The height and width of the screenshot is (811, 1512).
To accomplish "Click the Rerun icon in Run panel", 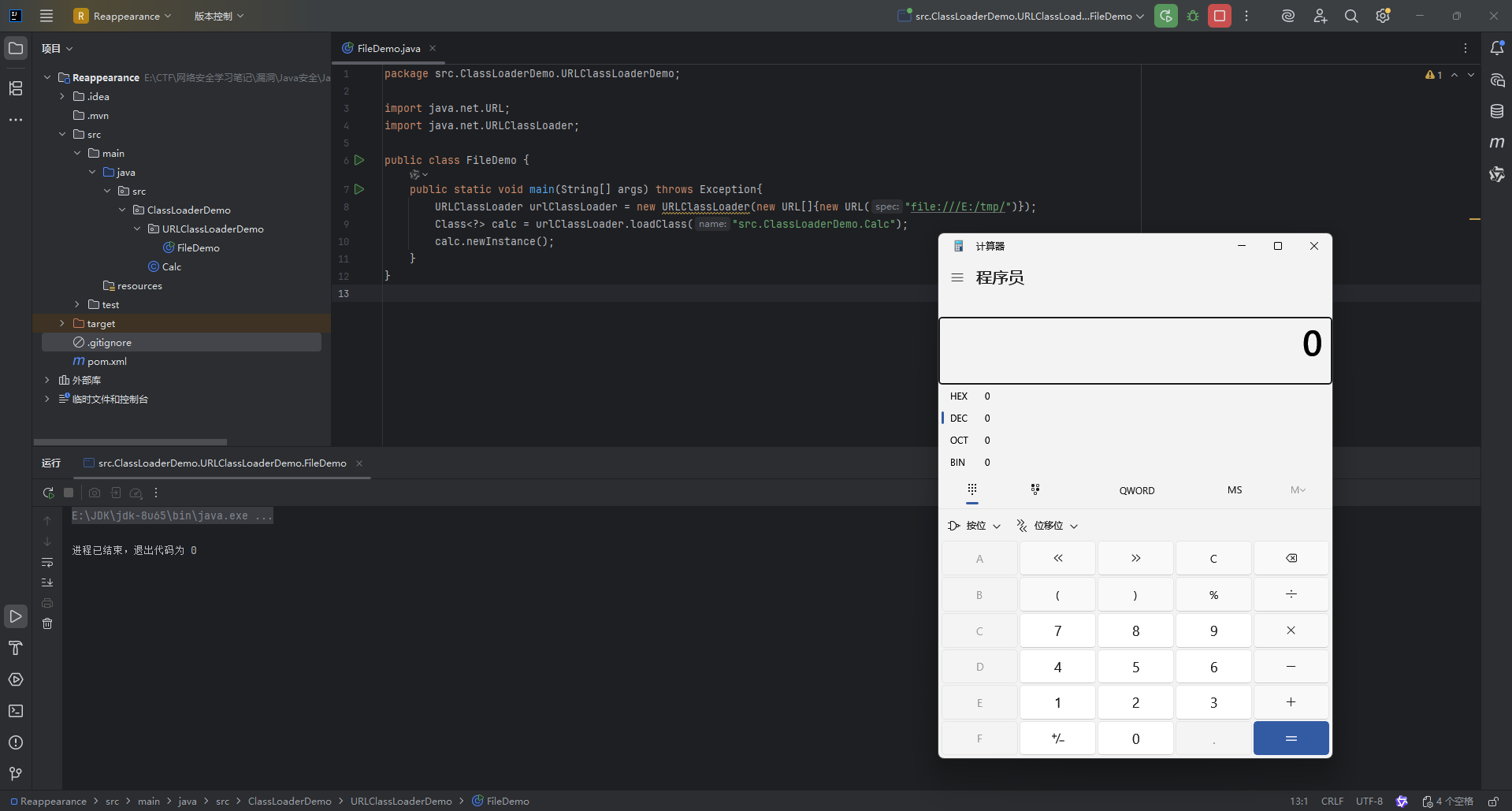I will [48, 493].
